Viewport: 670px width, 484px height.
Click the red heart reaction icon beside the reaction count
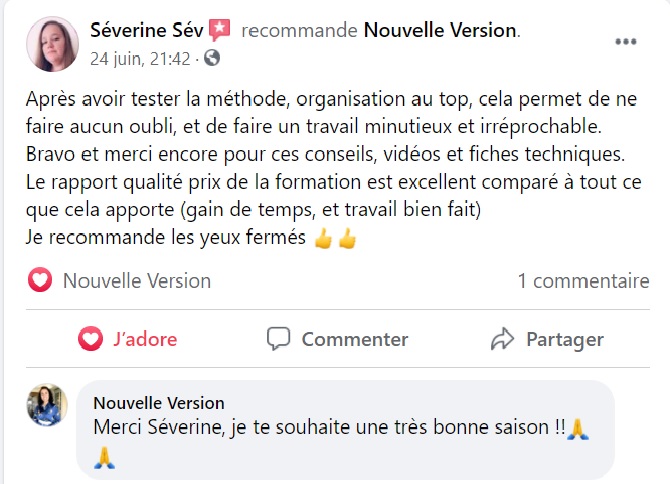[x=39, y=281]
